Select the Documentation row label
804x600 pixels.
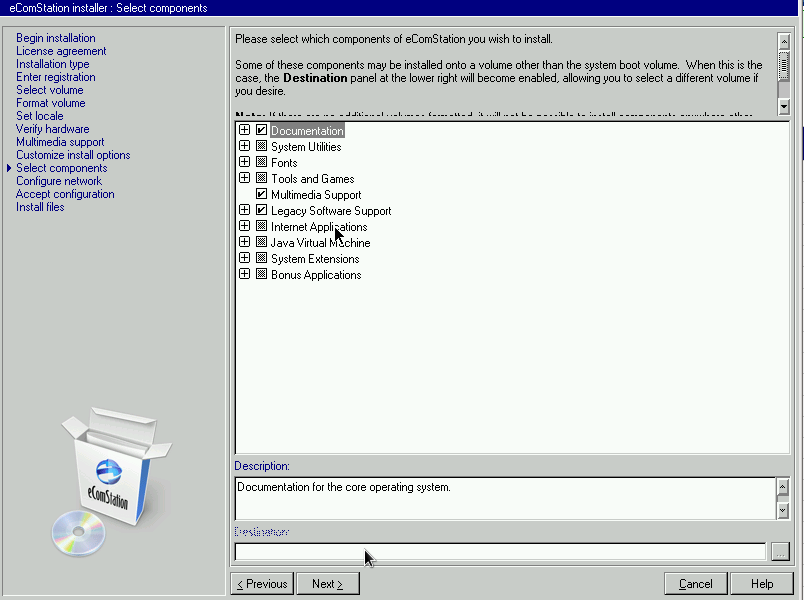[307, 131]
